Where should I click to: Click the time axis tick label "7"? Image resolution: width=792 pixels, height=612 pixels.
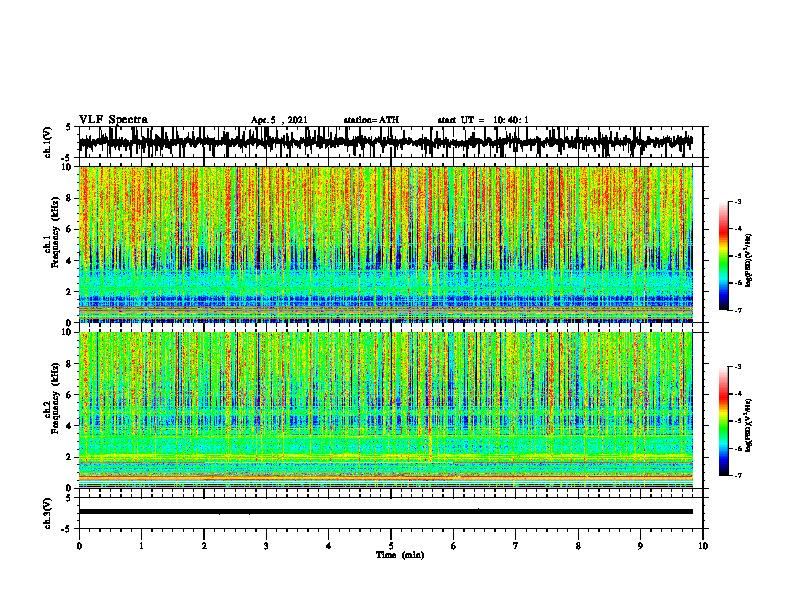(x=516, y=546)
